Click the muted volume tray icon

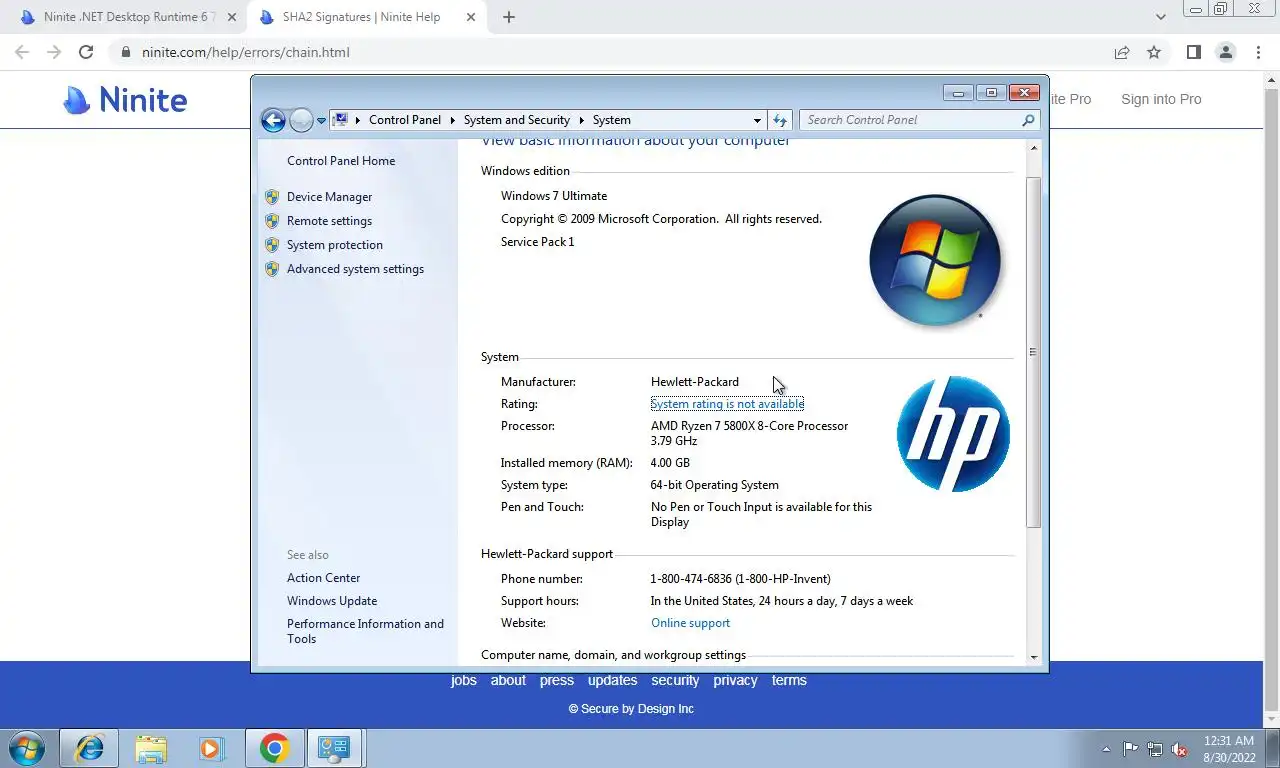(1179, 749)
